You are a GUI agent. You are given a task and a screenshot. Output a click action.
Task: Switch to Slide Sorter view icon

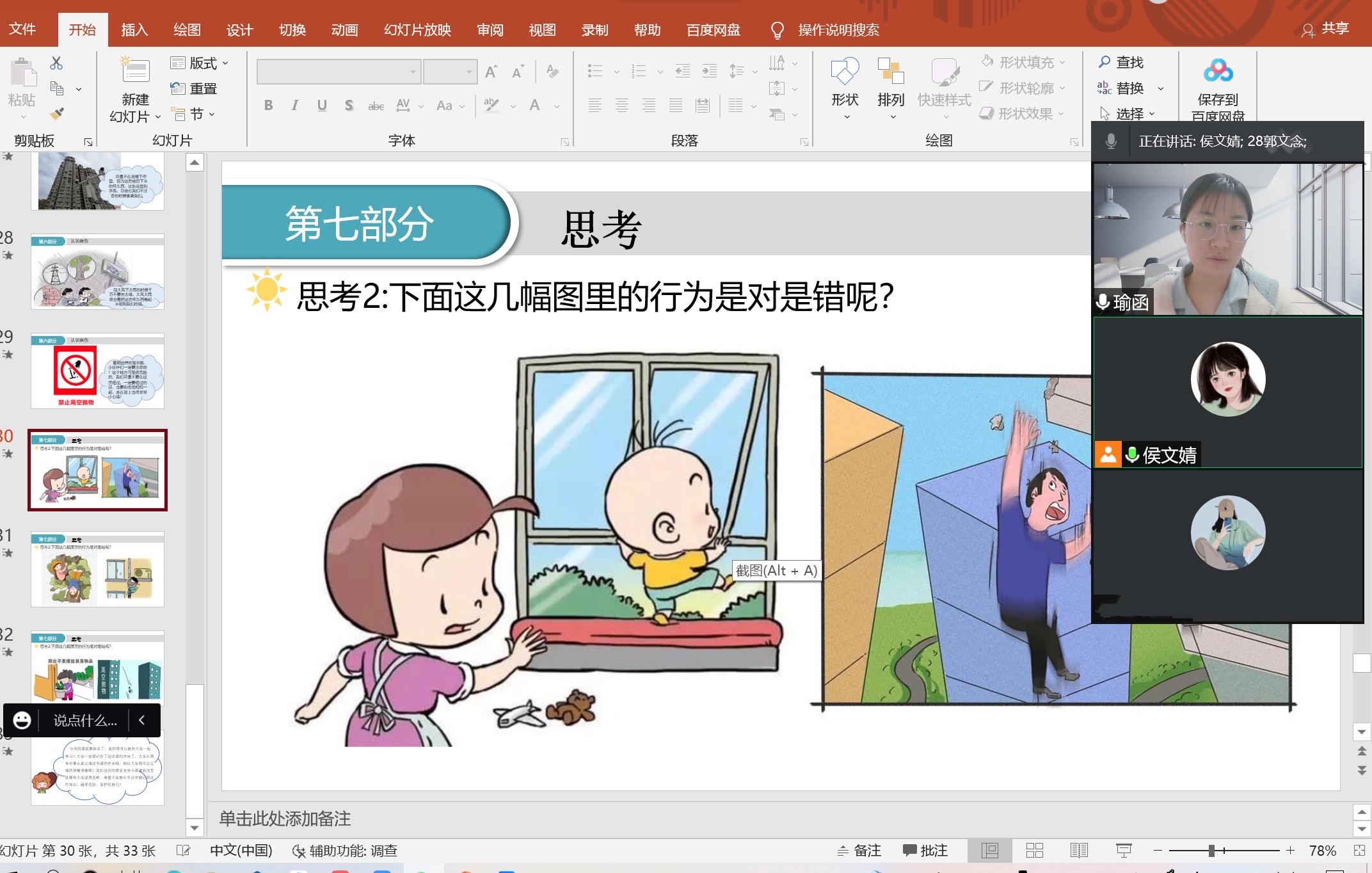pos(1034,850)
